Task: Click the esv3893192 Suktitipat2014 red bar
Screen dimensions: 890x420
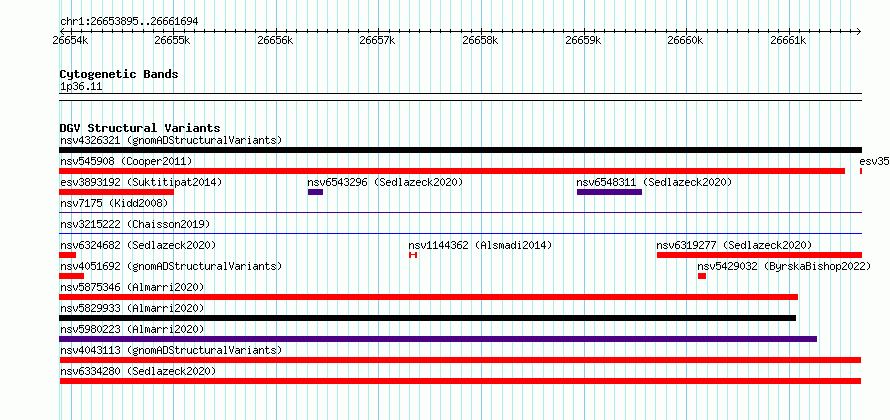Action: coord(116,192)
